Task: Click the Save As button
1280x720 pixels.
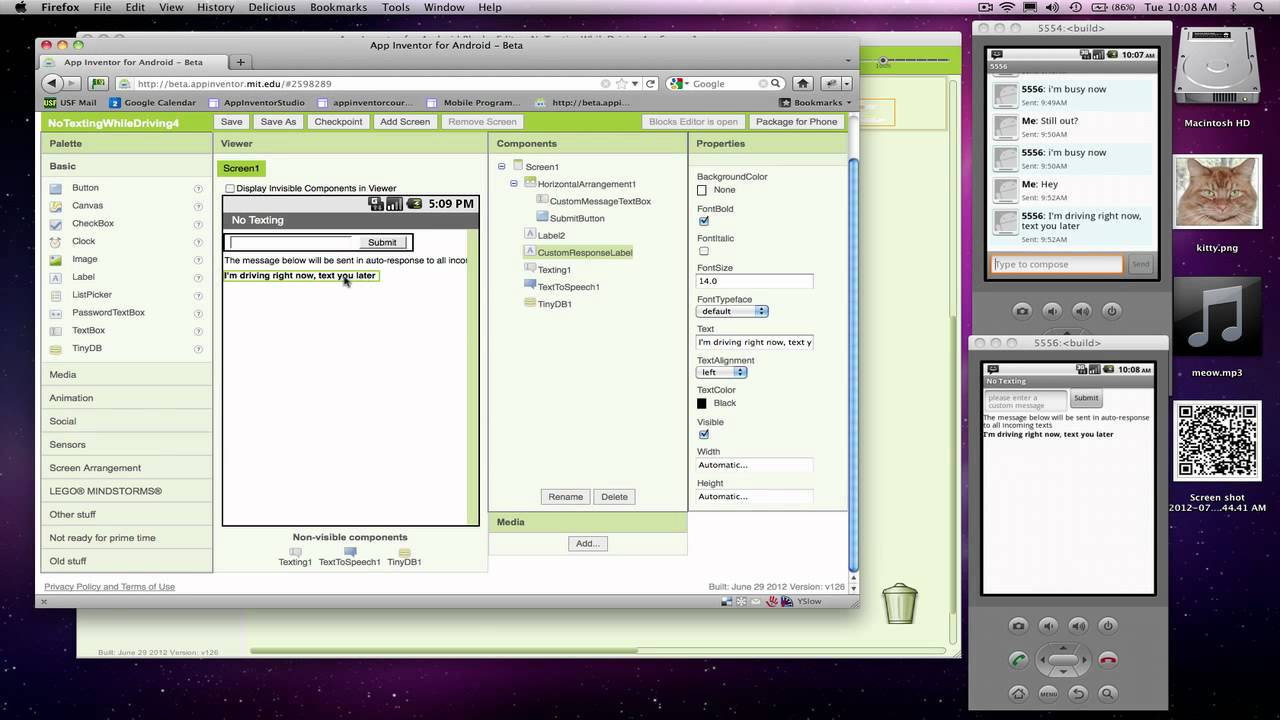Action: [x=278, y=122]
